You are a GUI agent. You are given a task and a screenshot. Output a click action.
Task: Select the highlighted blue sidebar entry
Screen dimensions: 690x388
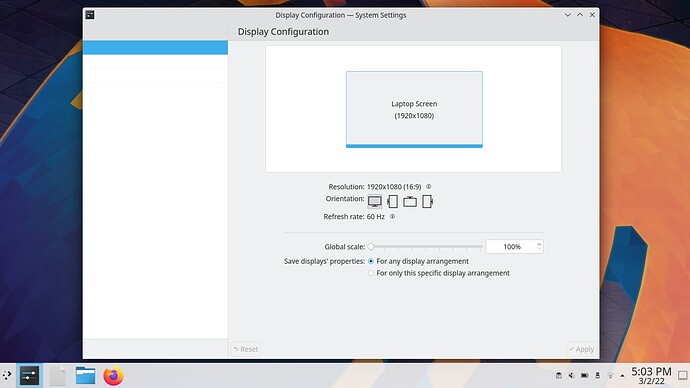155,48
